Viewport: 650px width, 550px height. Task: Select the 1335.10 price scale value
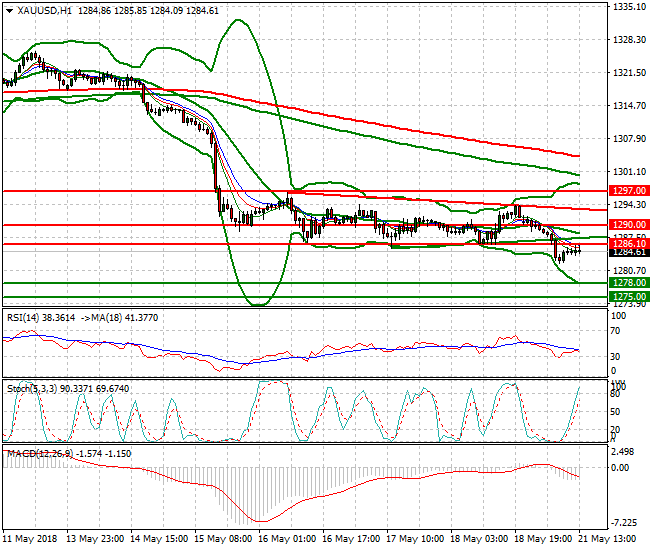click(x=629, y=6)
